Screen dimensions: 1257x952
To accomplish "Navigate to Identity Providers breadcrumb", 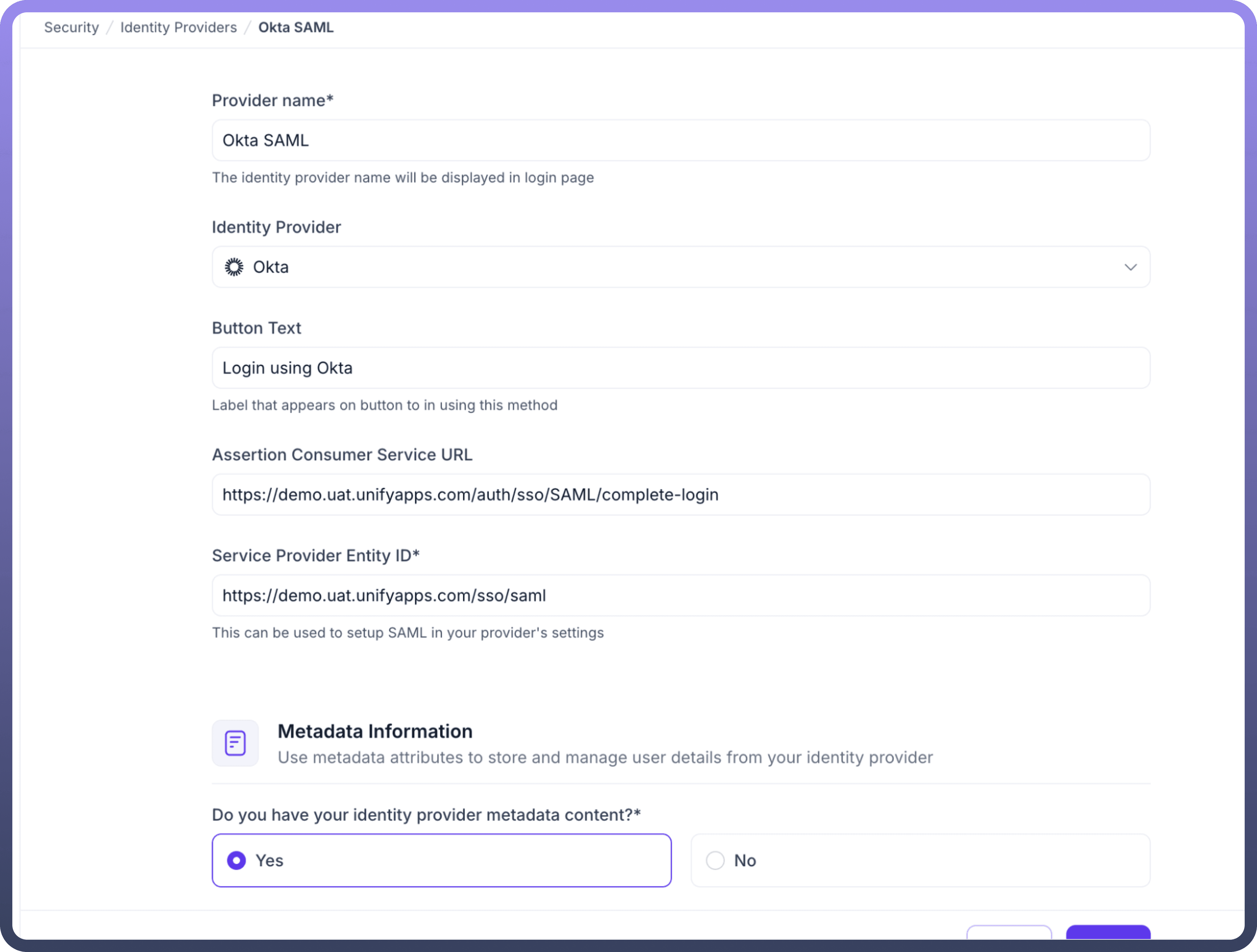I will click(178, 27).
